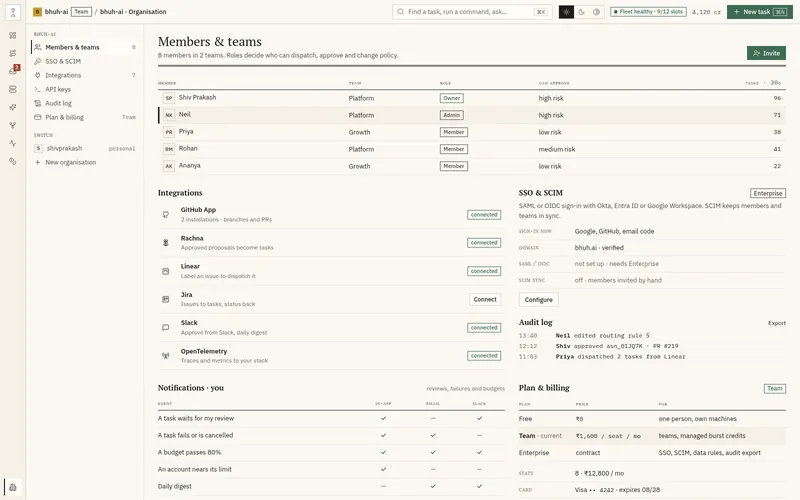Viewport: 800px width, 500px height.
Task: Create a task with the New task button
Action: pyautogui.click(x=760, y=12)
